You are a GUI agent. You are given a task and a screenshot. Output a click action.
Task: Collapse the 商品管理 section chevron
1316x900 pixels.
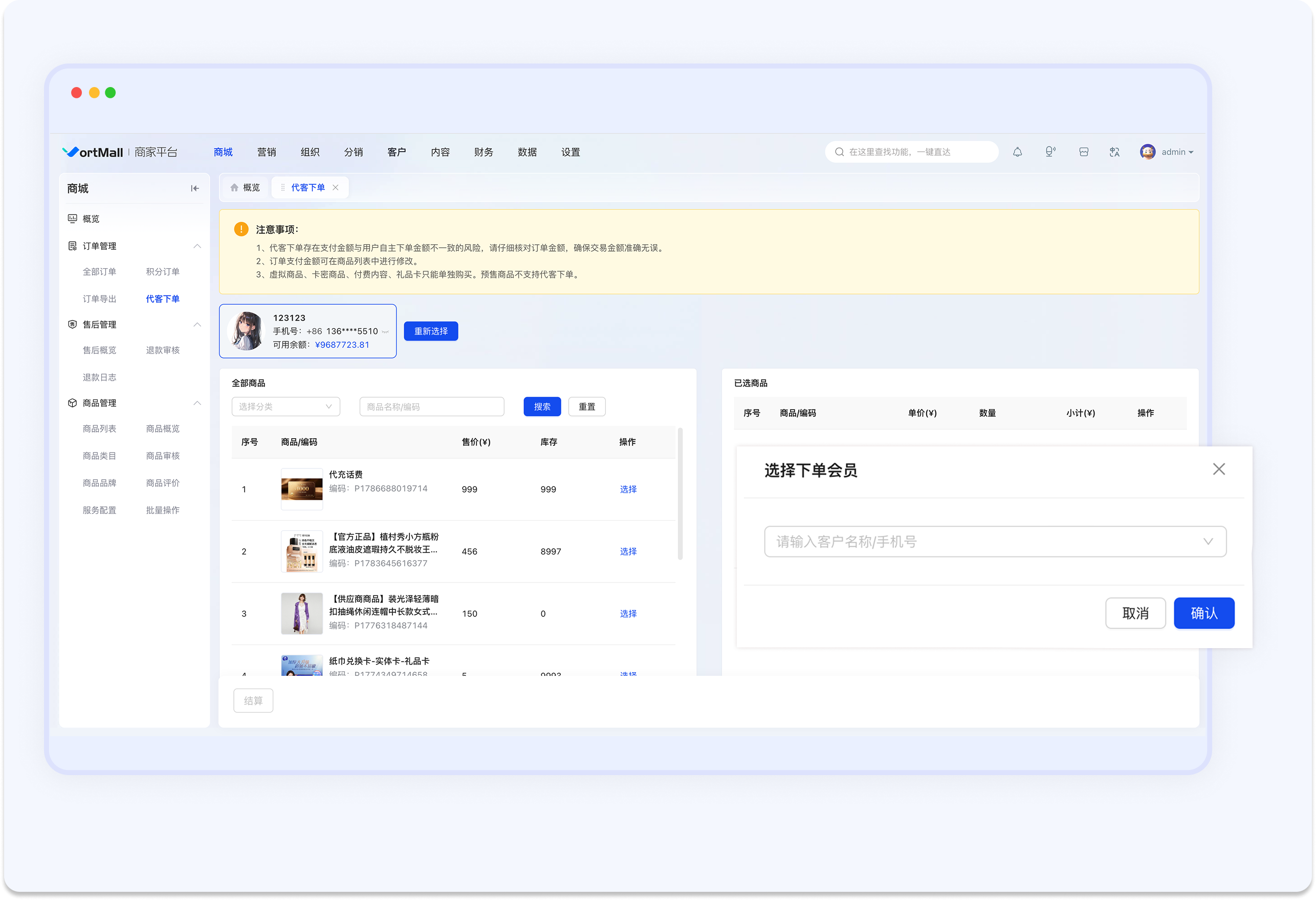[x=197, y=403]
